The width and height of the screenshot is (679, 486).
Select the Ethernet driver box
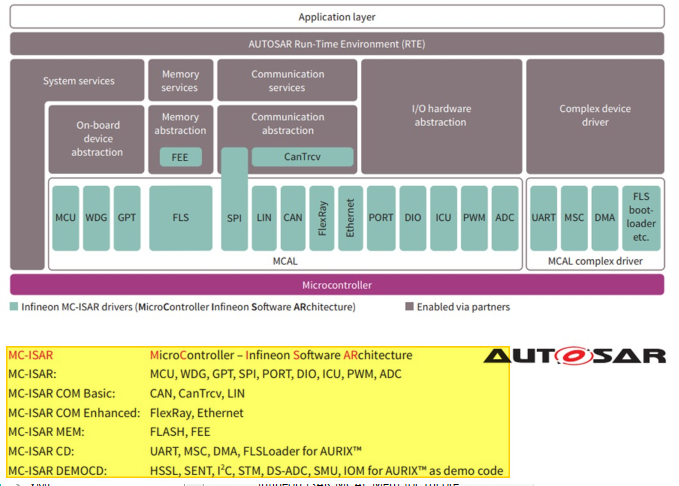350,218
